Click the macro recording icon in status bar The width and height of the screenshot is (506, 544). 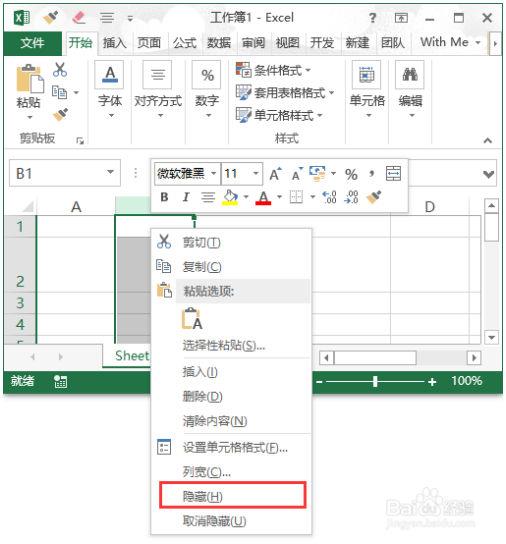point(60,382)
